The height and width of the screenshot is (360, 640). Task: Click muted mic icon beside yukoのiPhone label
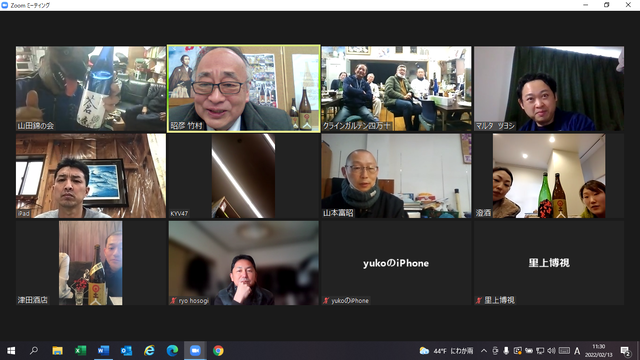[x=326, y=300]
